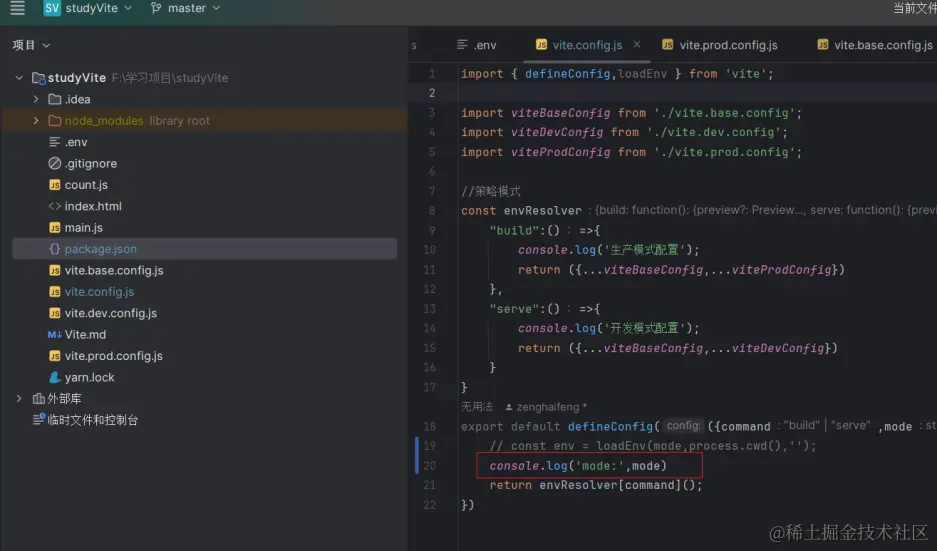Click the envResolver[command]() return statement
The height and width of the screenshot is (551, 937).
[596, 485]
